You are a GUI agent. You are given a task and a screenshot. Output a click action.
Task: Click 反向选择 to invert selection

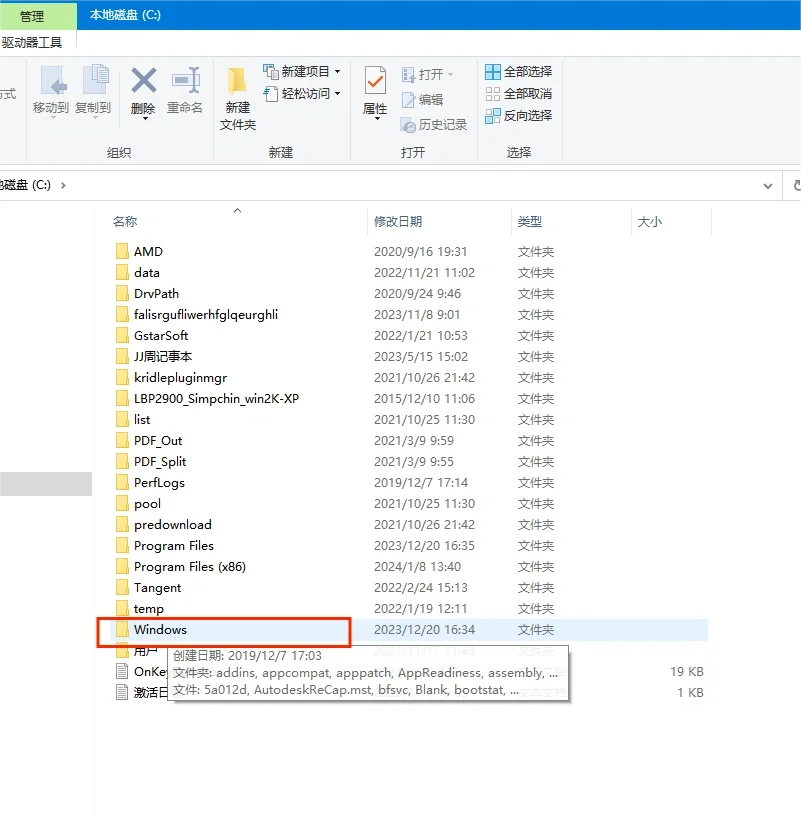click(518, 115)
